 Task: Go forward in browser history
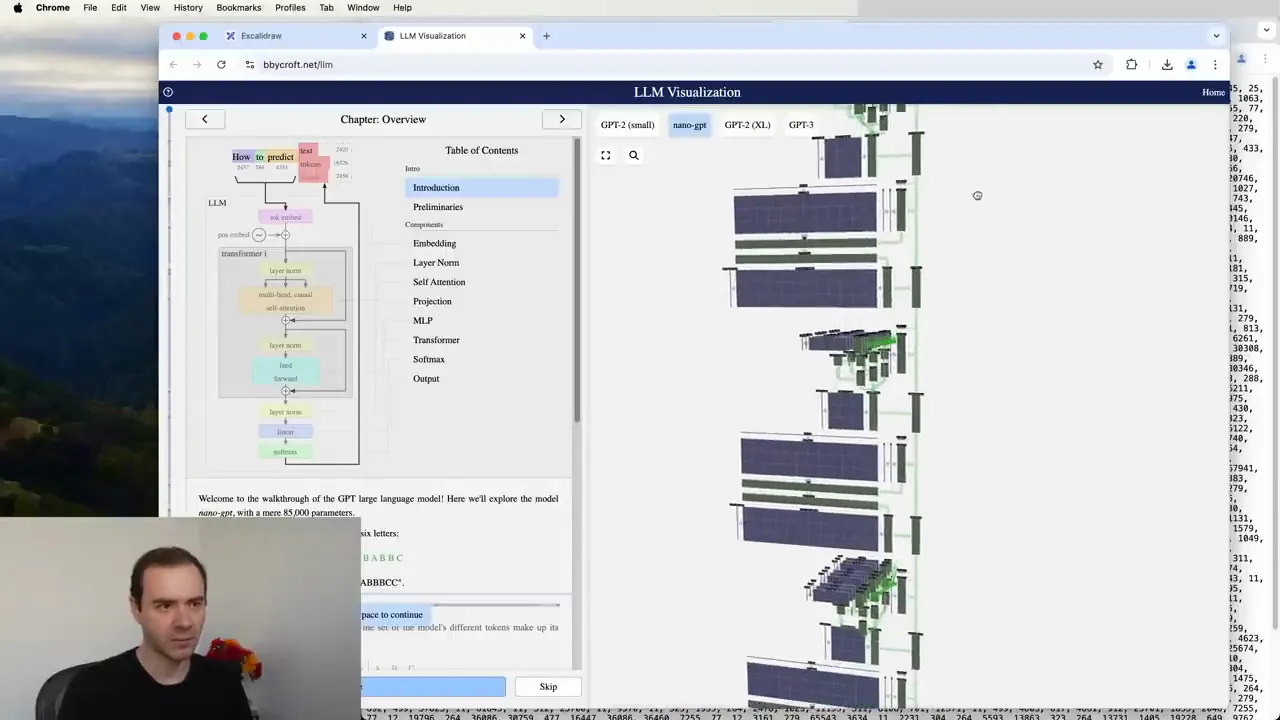[x=197, y=64]
